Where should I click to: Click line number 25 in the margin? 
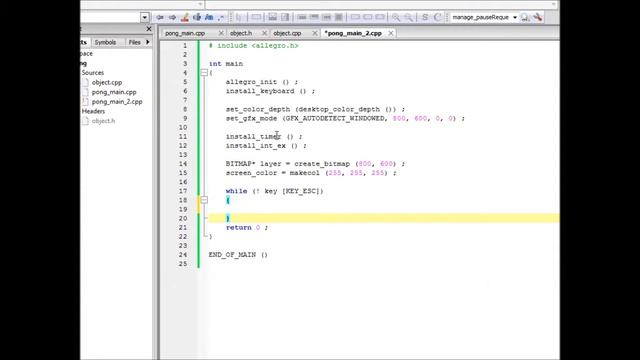(x=183, y=264)
